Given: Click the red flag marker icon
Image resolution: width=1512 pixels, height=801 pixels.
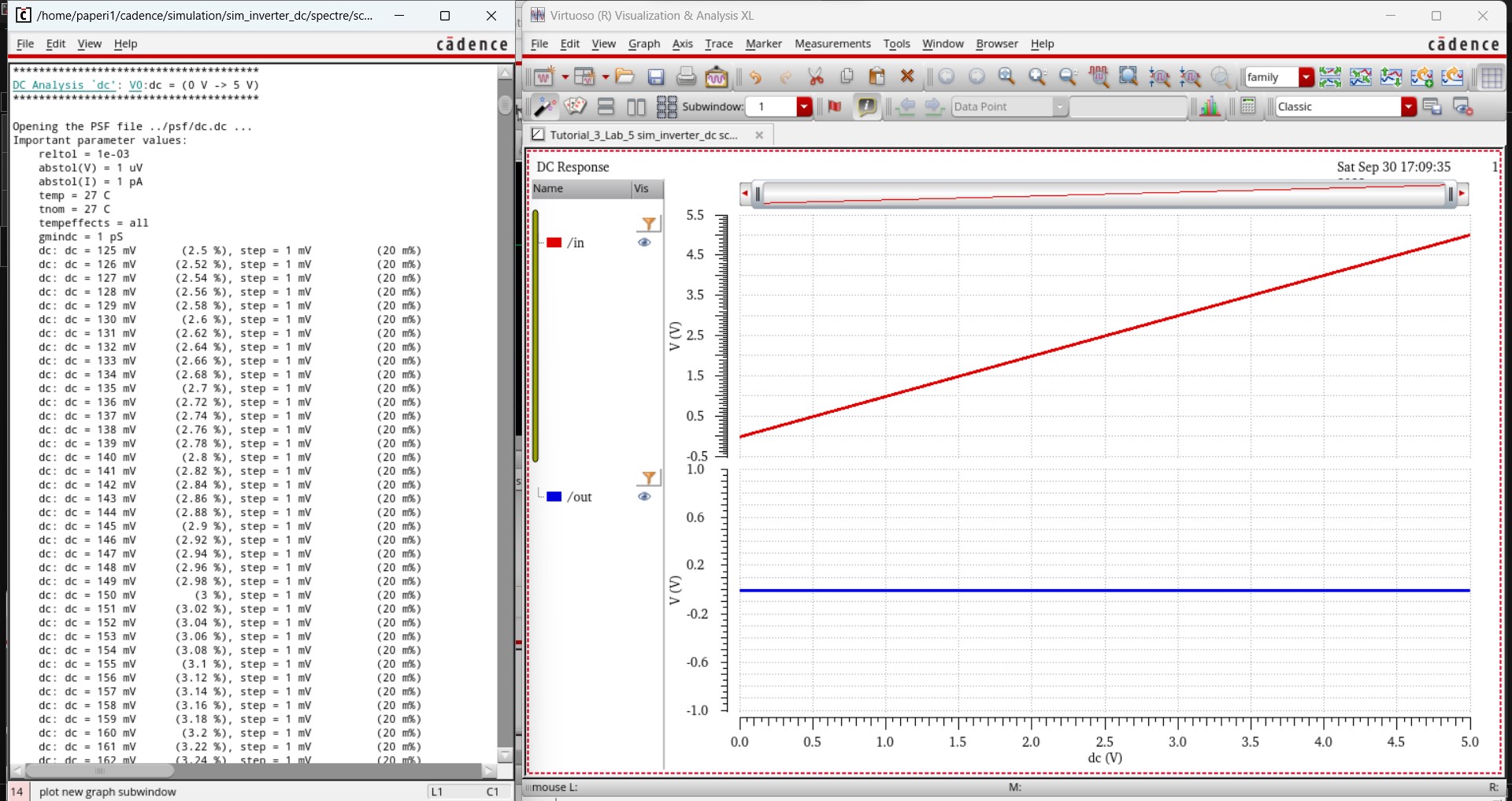Looking at the screenshot, I should [835, 106].
